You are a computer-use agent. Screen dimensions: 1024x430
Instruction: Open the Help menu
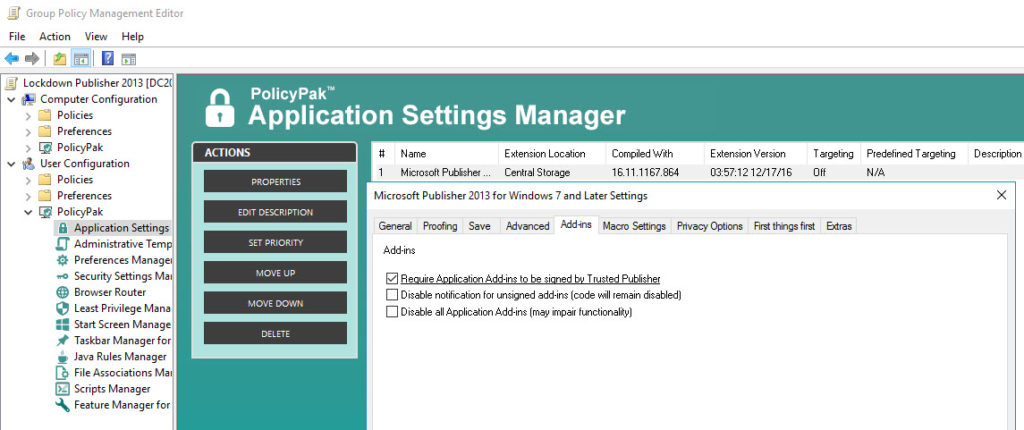coord(133,37)
